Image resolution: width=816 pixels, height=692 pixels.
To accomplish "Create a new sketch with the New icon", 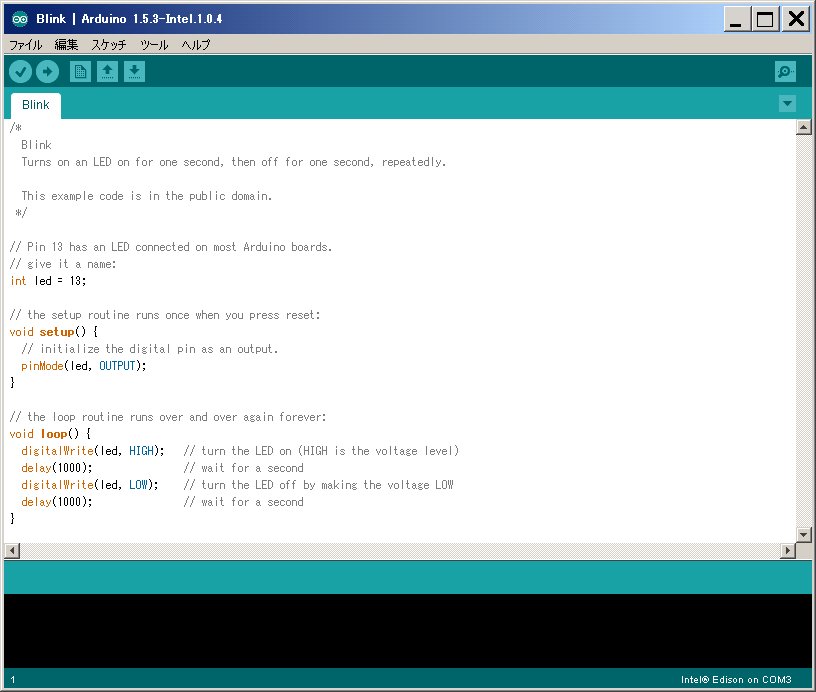I will [x=80, y=71].
